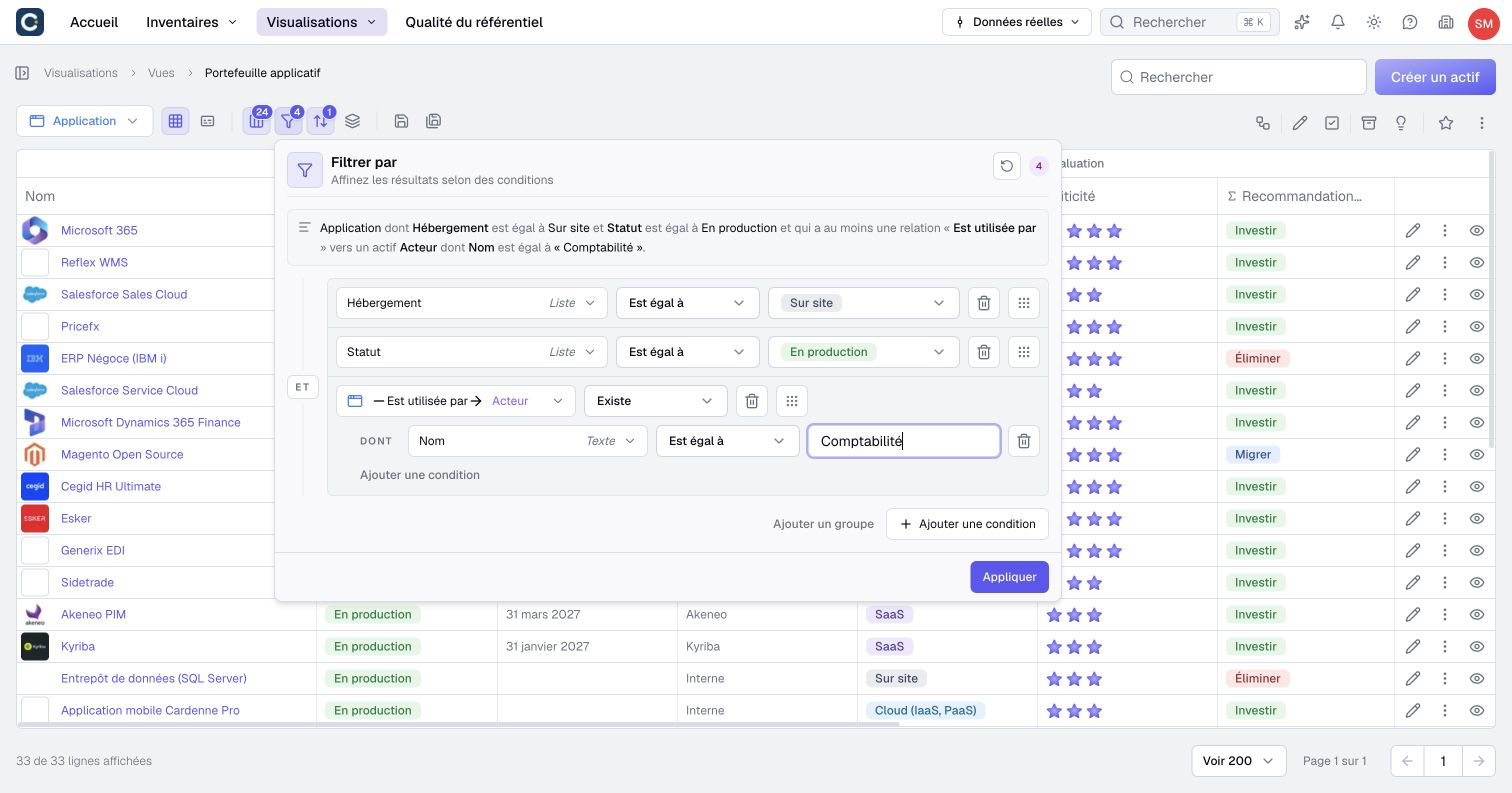Click the Appliquer button
The image size is (1512, 793).
point(1009,577)
